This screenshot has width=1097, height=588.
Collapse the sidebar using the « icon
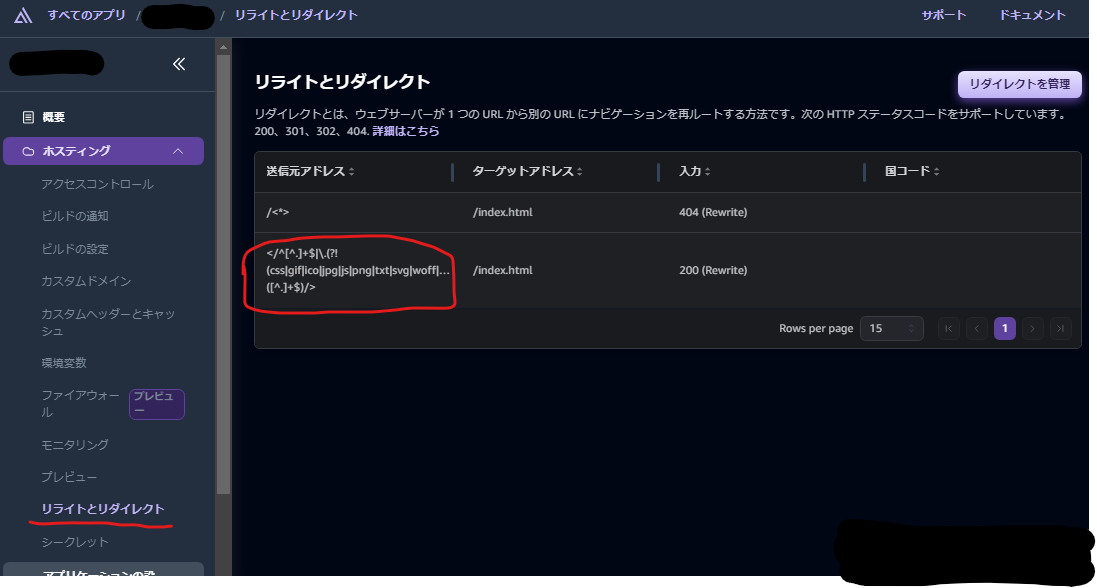click(179, 63)
